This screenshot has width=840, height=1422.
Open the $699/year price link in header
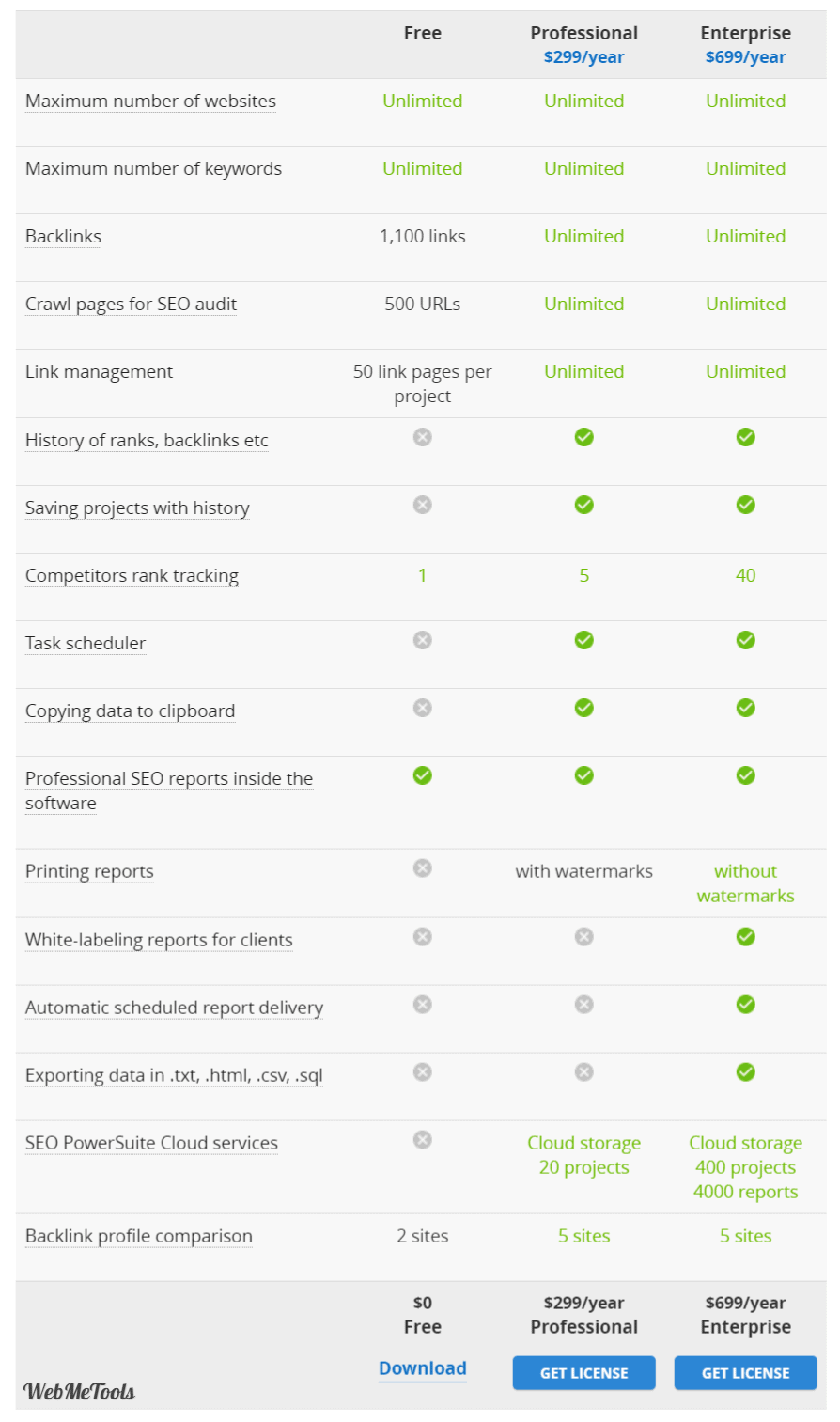(746, 57)
